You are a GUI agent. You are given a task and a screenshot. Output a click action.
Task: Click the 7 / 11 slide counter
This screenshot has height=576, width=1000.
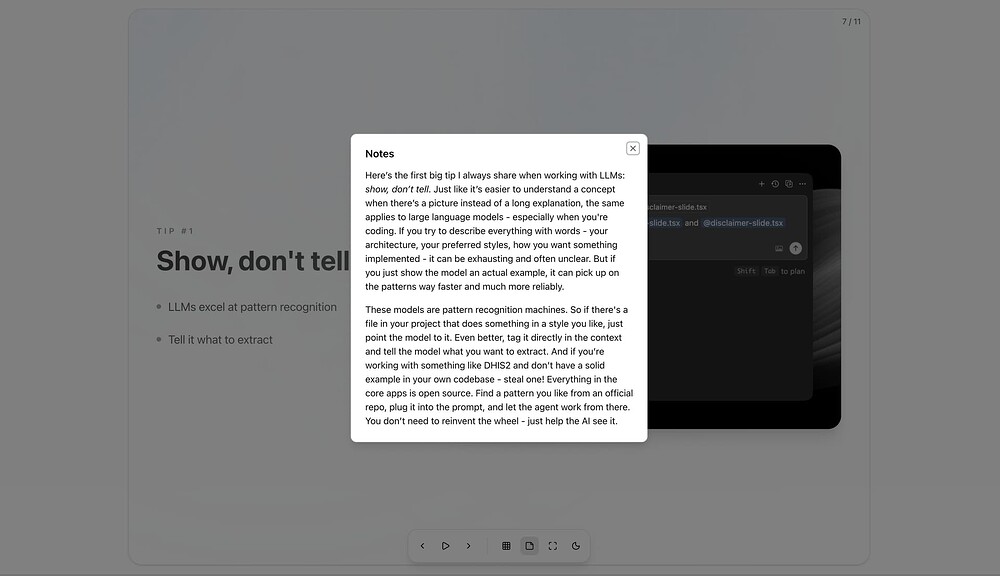[851, 21]
